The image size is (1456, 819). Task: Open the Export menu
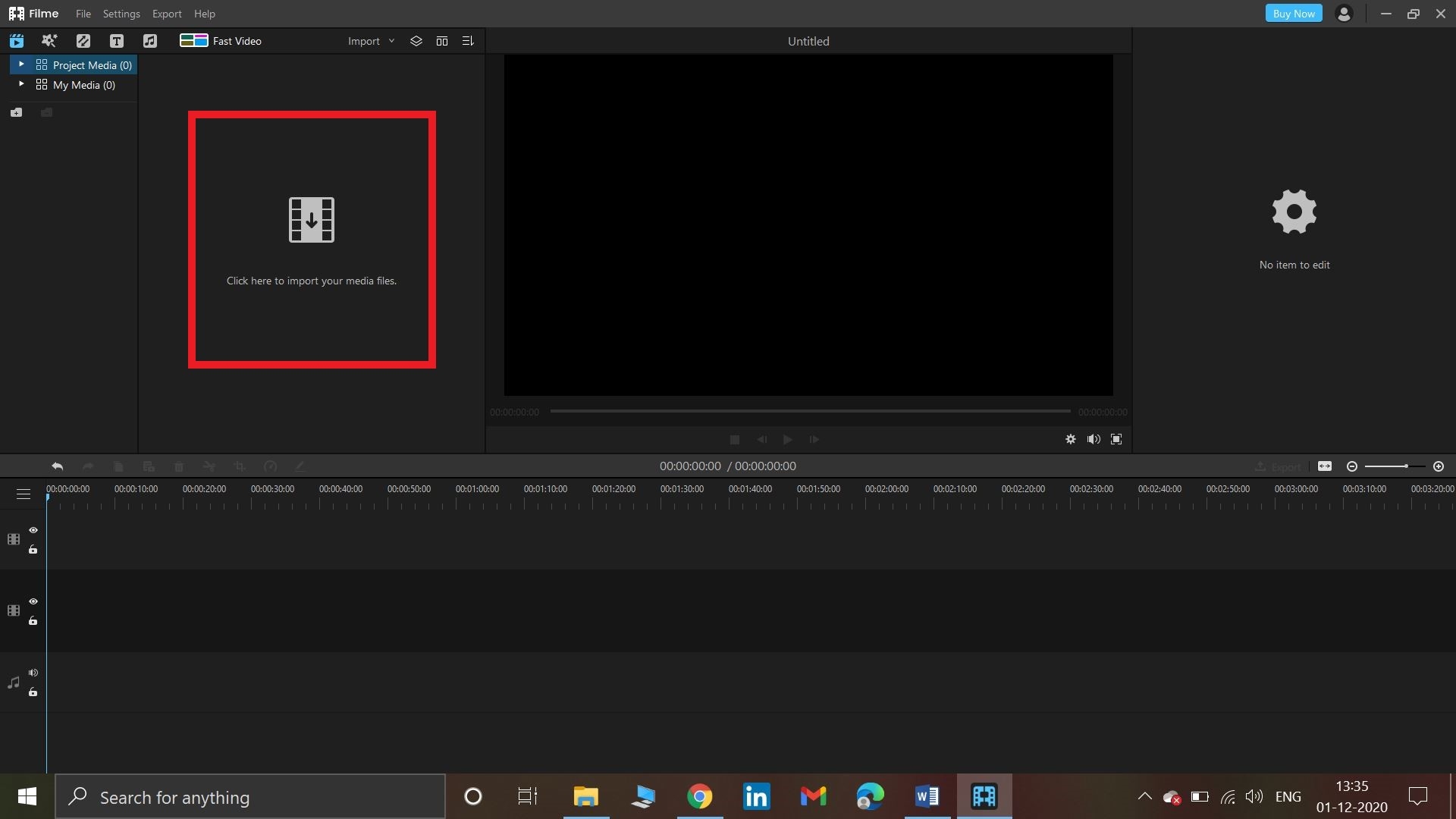click(x=166, y=13)
